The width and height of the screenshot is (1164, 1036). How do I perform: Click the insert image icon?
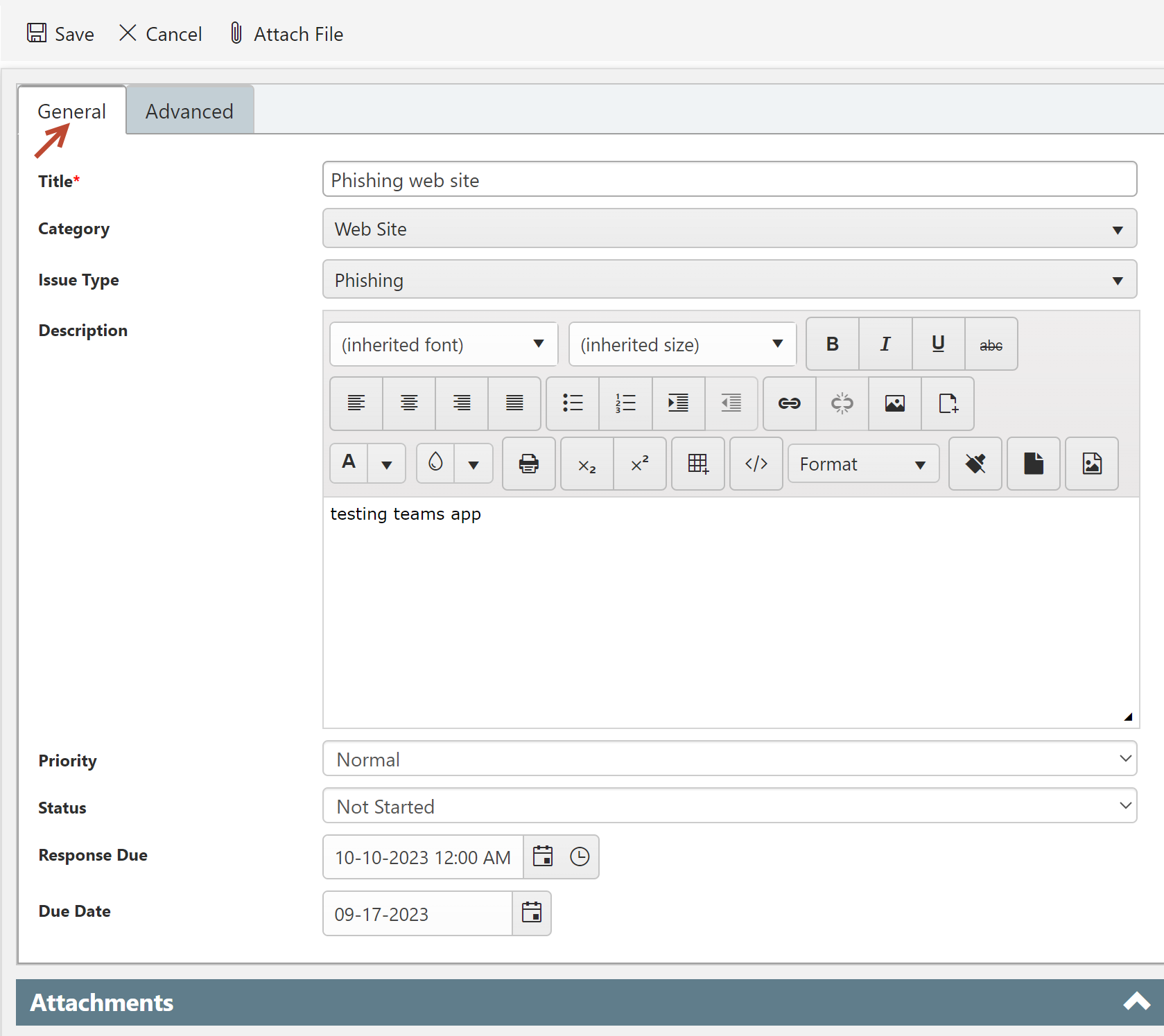(894, 403)
